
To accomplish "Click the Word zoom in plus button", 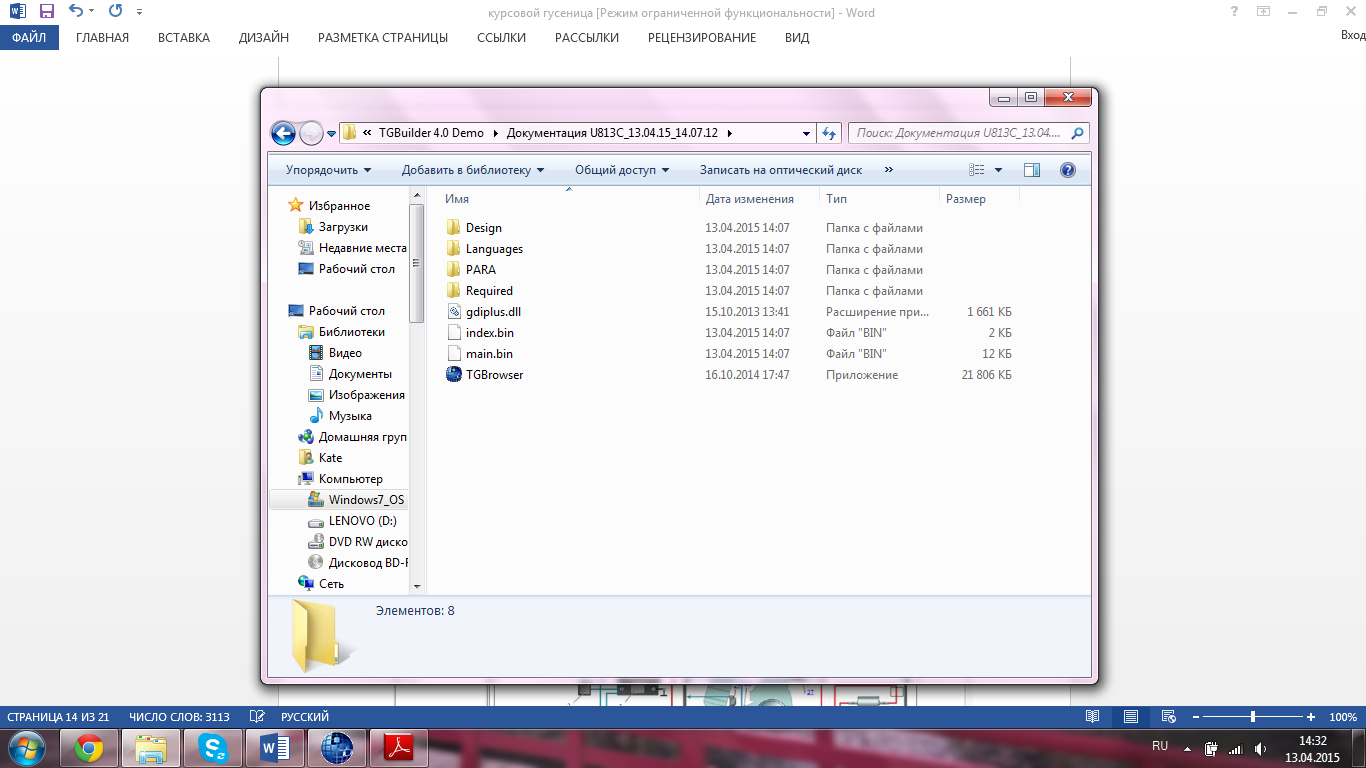I will coord(1311,717).
